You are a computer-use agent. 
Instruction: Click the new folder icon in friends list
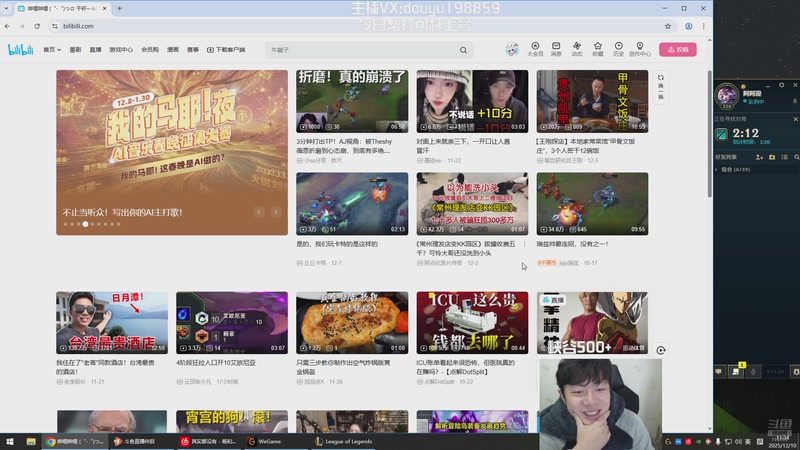tap(772, 157)
